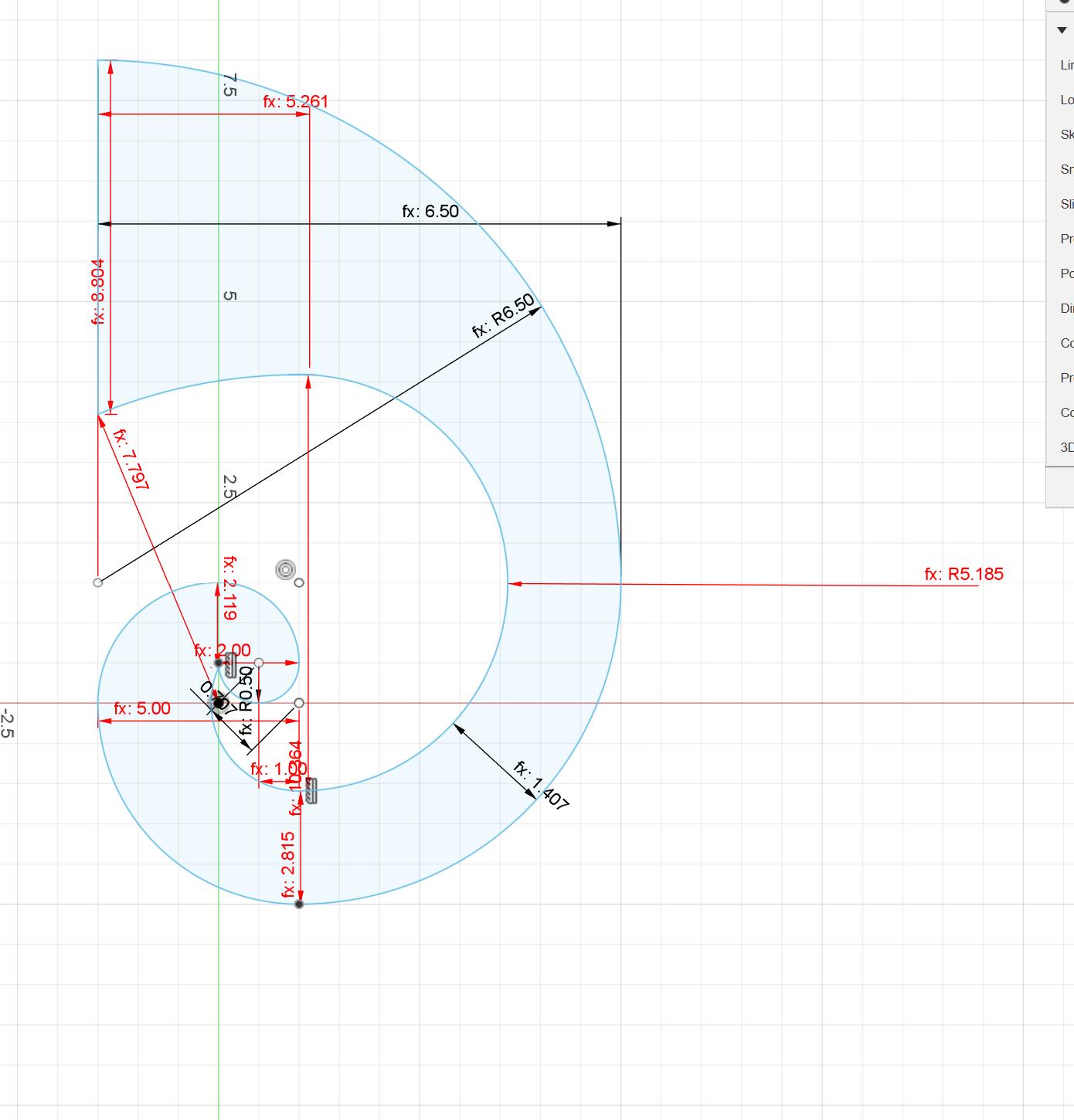
Task: Click the 'Sn' option in the right palette
Action: point(1067,169)
